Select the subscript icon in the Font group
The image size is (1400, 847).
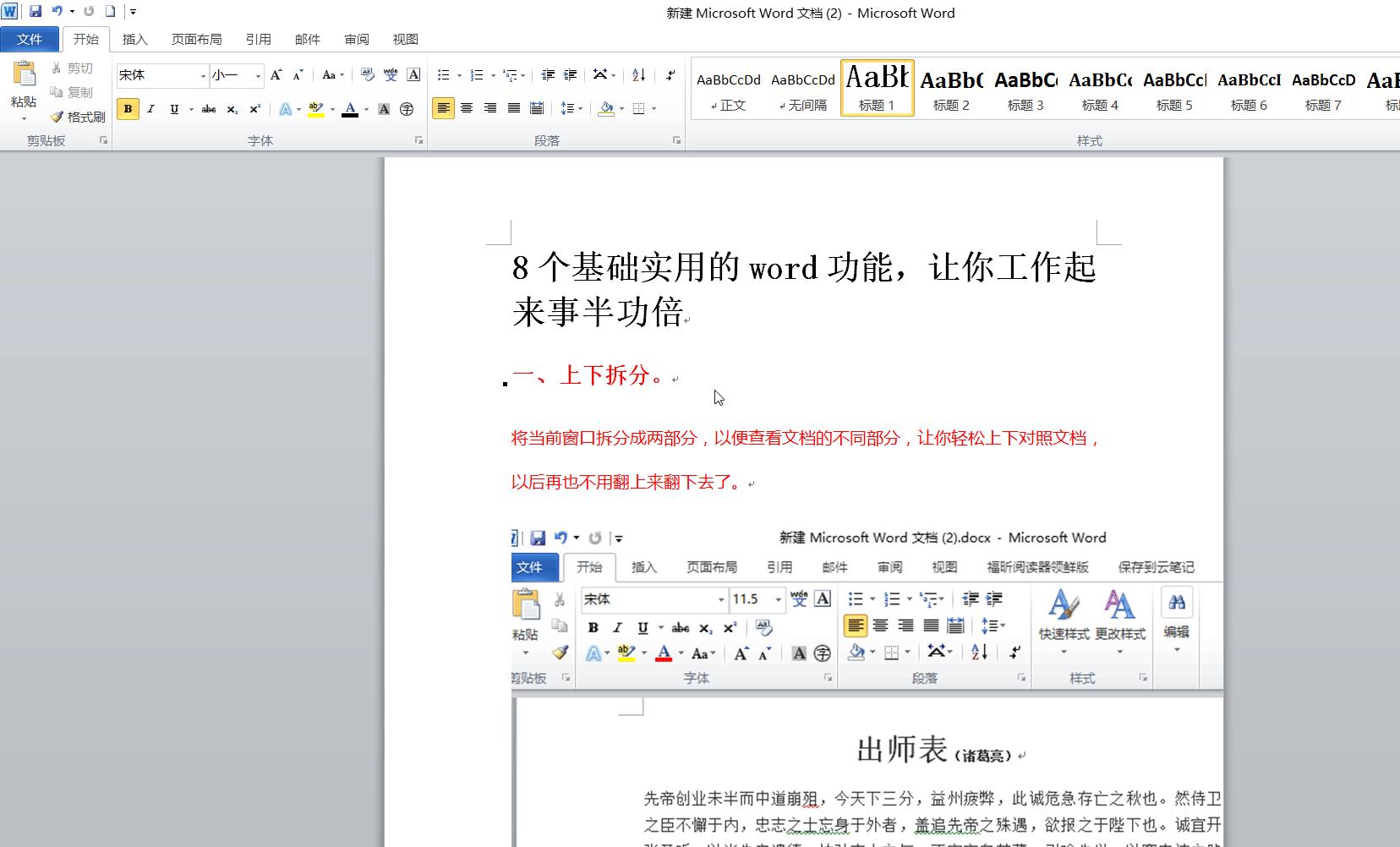click(232, 109)
